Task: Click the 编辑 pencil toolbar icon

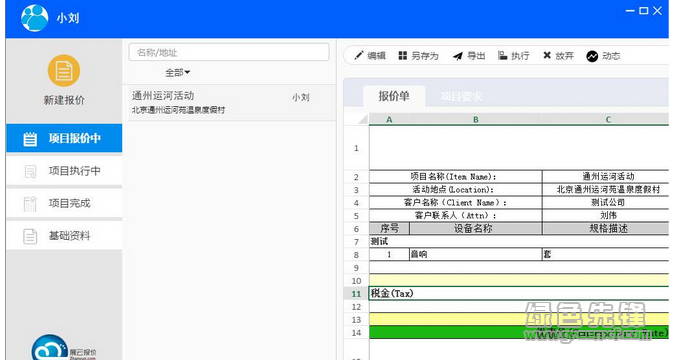Action: (359, 55)
